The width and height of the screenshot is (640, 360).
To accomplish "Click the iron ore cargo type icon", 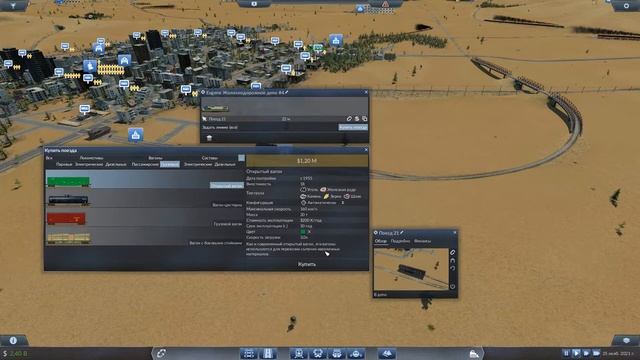I will 323,190.
